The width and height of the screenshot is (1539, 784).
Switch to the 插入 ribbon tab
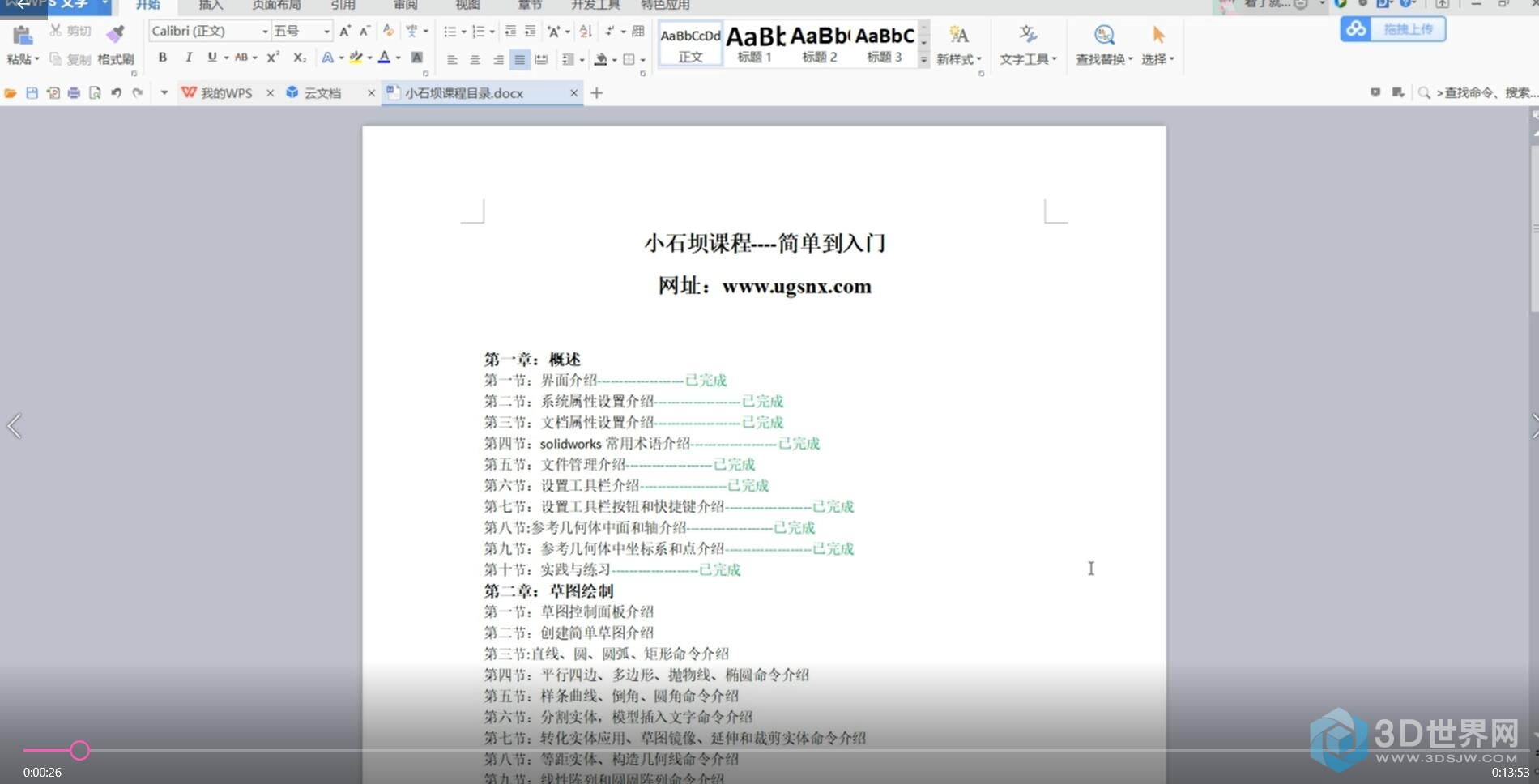[x=211, y=5]
